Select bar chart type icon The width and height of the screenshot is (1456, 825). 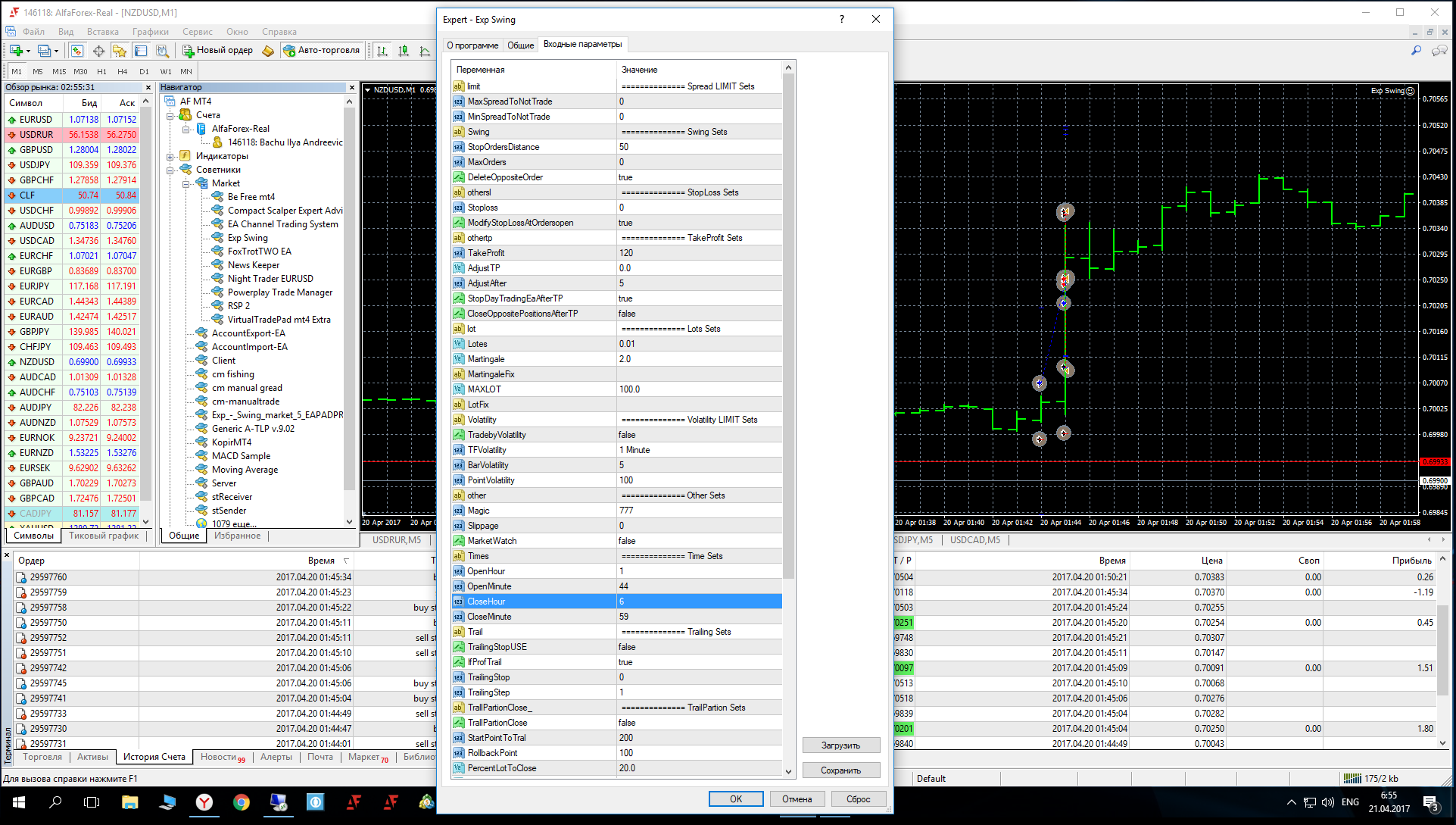[382, 51]
